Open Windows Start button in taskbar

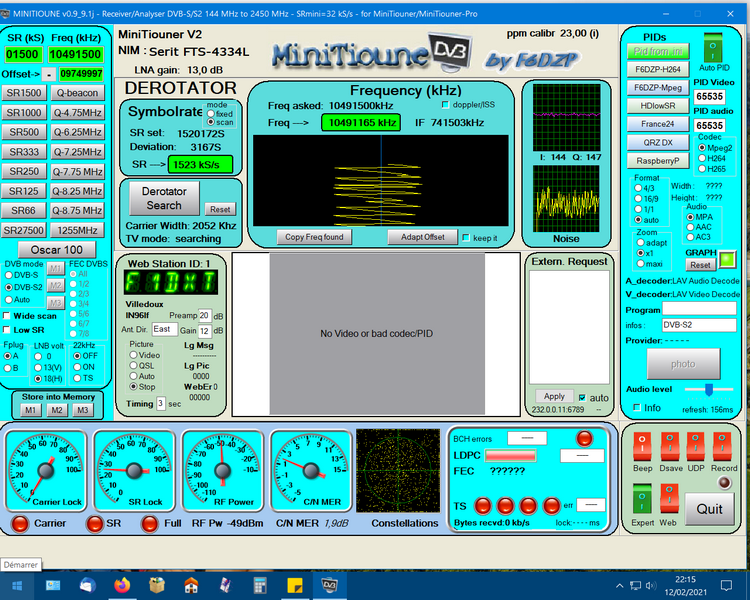(x=17, y=585)
